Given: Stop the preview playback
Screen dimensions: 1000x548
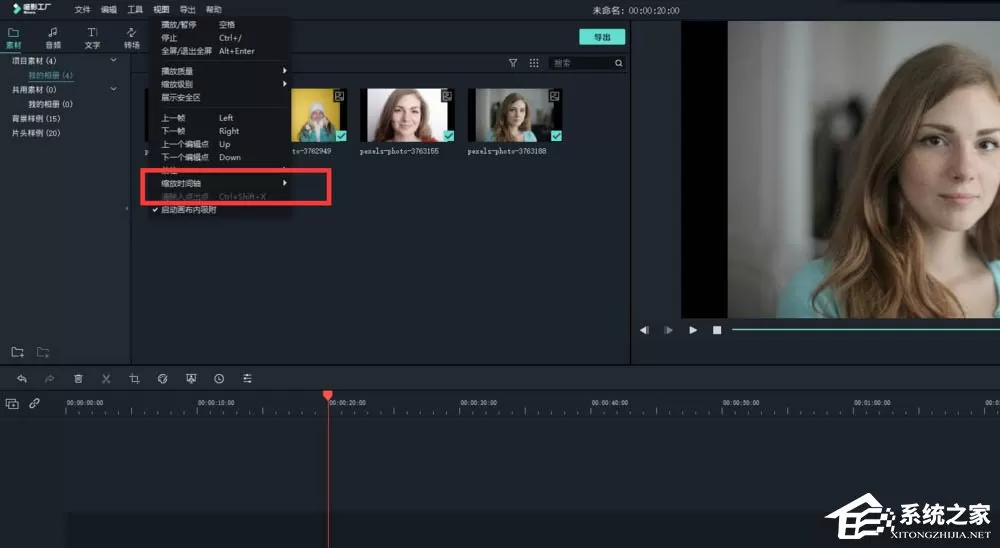Looking at the screenshot, I should click(717, 330).
